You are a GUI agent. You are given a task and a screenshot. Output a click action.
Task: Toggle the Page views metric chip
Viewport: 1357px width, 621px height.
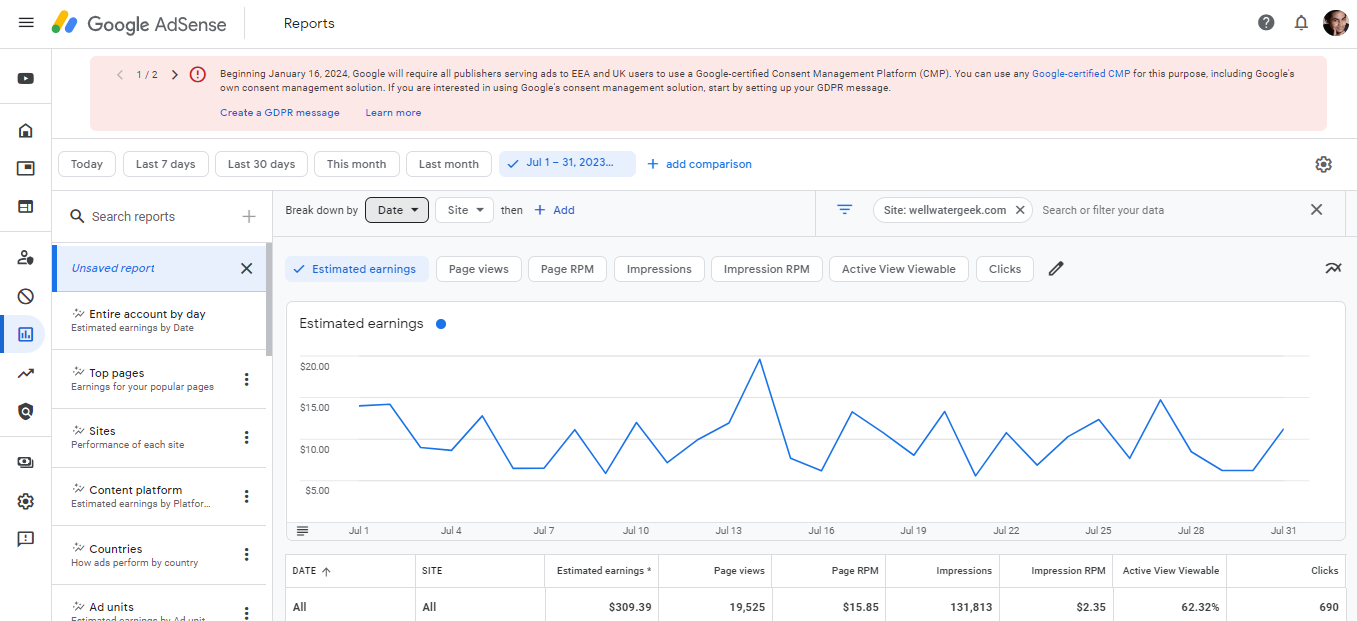(479, 269)
